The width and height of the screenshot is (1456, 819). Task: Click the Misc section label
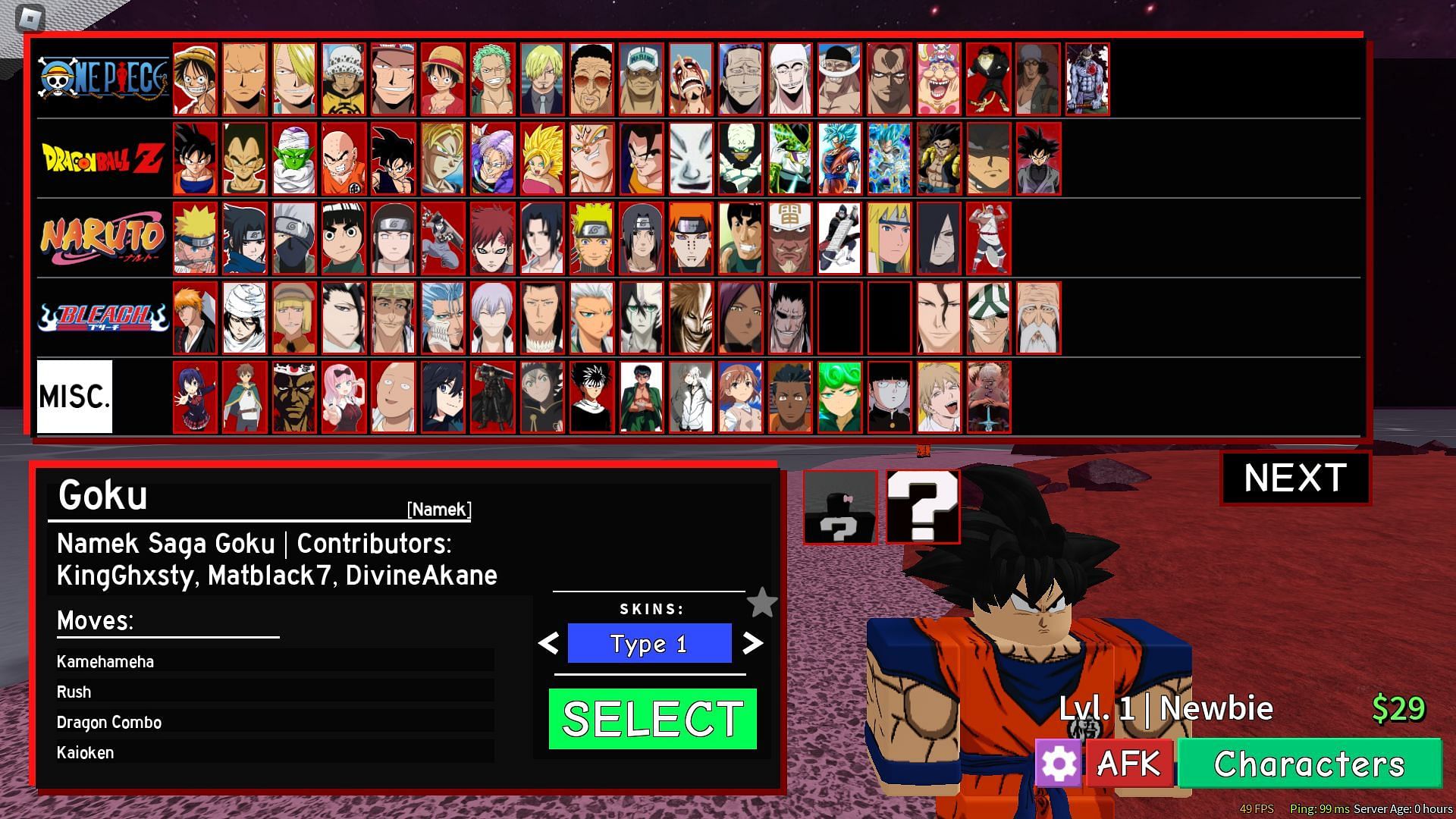pyautogui.click(x=75, y=397)
